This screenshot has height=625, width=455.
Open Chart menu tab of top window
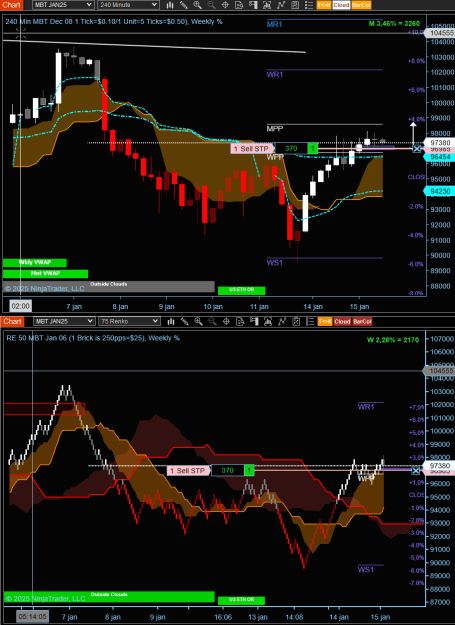pos(11,5)
